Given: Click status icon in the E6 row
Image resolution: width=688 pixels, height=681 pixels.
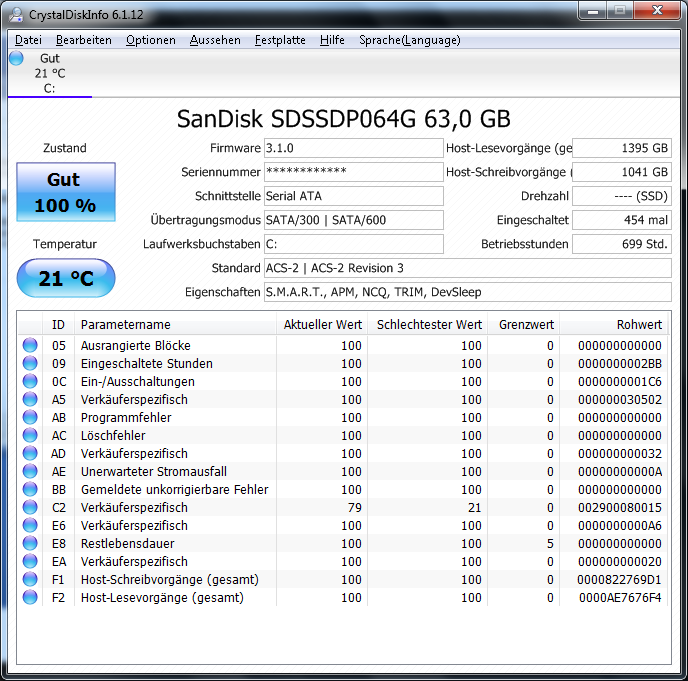Looking at the screenshot, I should 30,525.
